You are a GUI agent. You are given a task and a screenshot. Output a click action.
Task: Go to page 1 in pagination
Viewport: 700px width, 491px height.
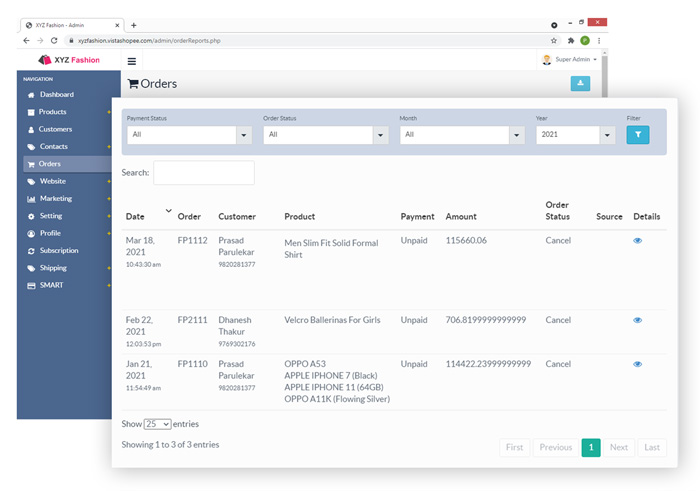click(591, 447)
